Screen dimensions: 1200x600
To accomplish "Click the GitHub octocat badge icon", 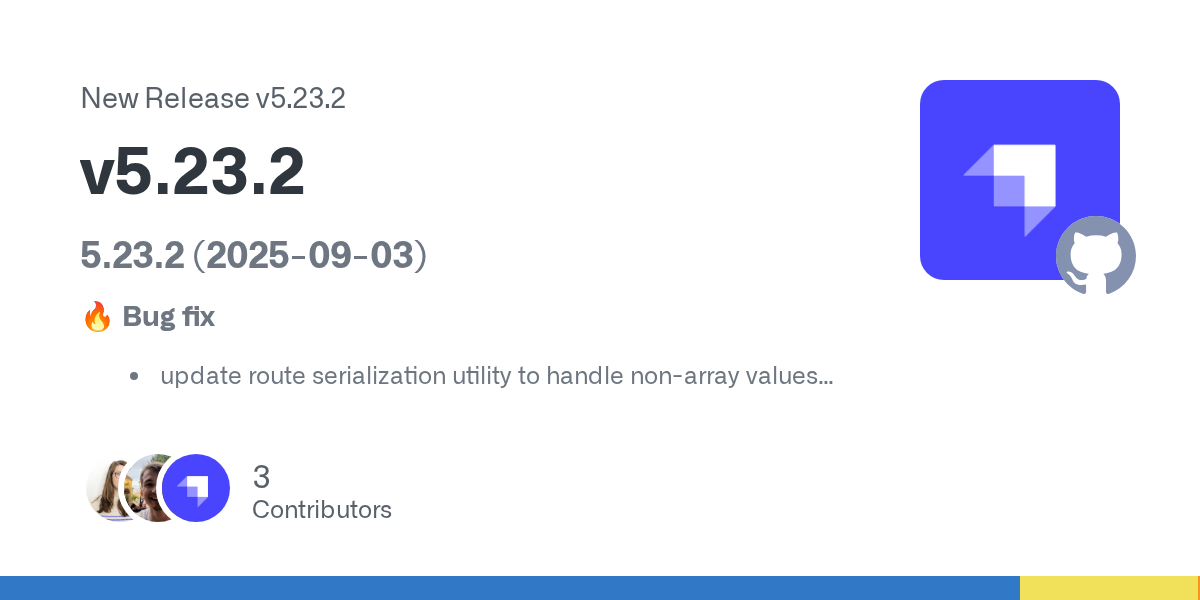I will [1096, 256].
